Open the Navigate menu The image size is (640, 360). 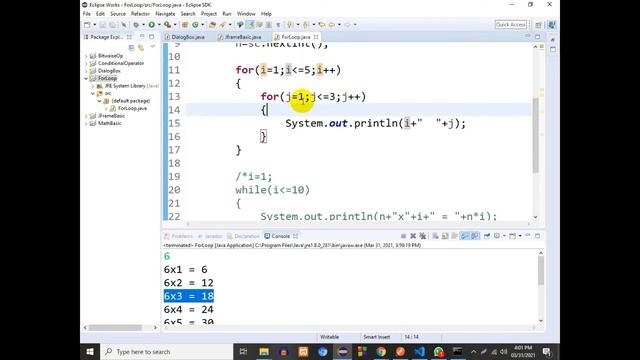(x=165, y=14)
